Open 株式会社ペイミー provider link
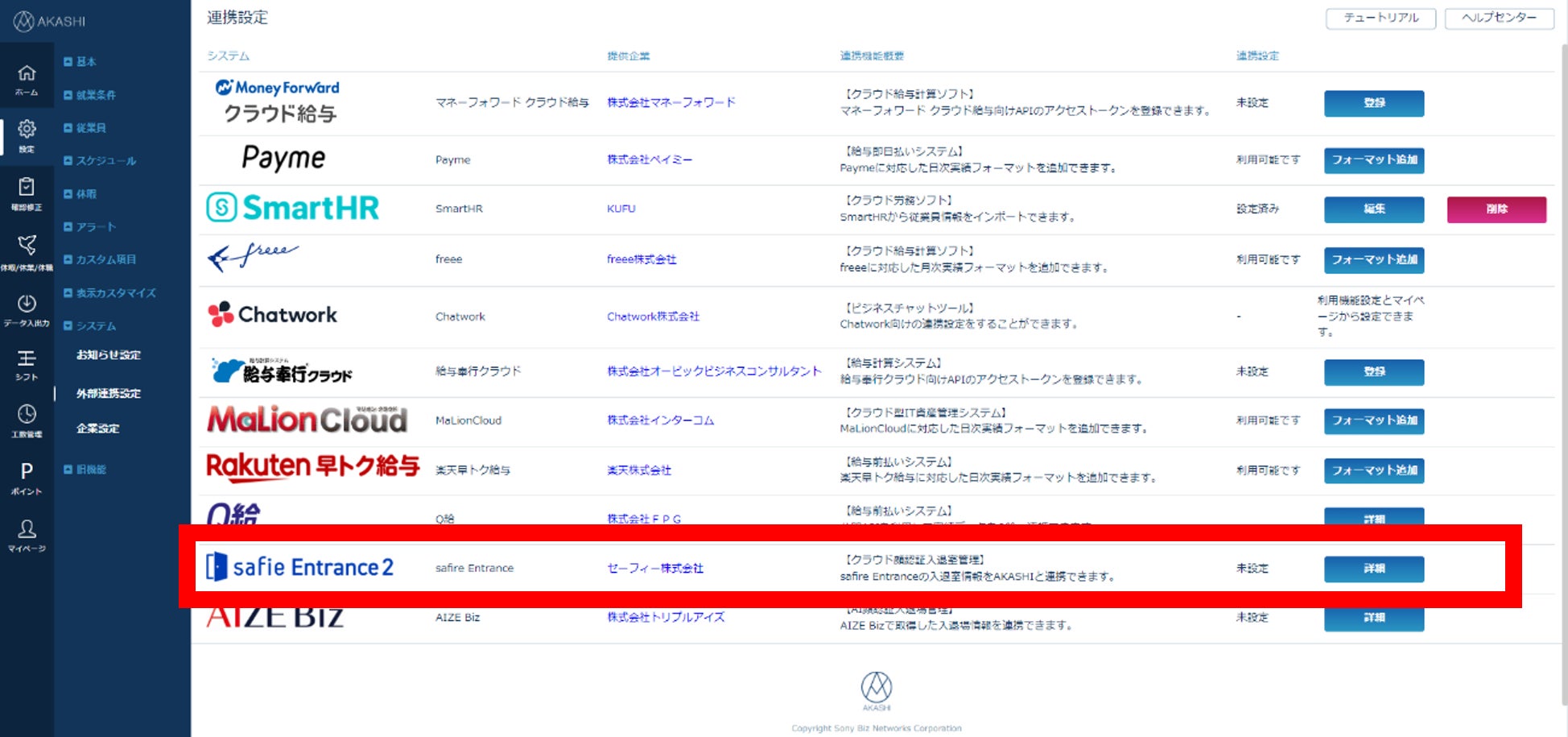 pos(650,159)
